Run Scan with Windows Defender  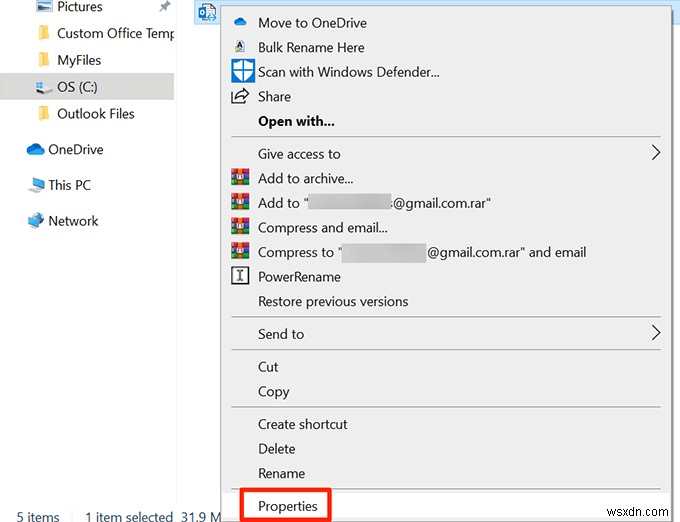349,72
